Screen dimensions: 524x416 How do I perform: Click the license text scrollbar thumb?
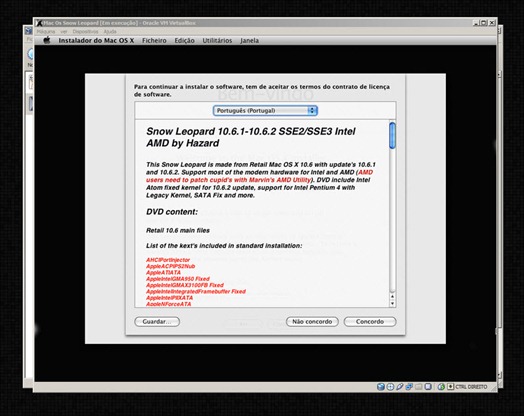(392, 135)
